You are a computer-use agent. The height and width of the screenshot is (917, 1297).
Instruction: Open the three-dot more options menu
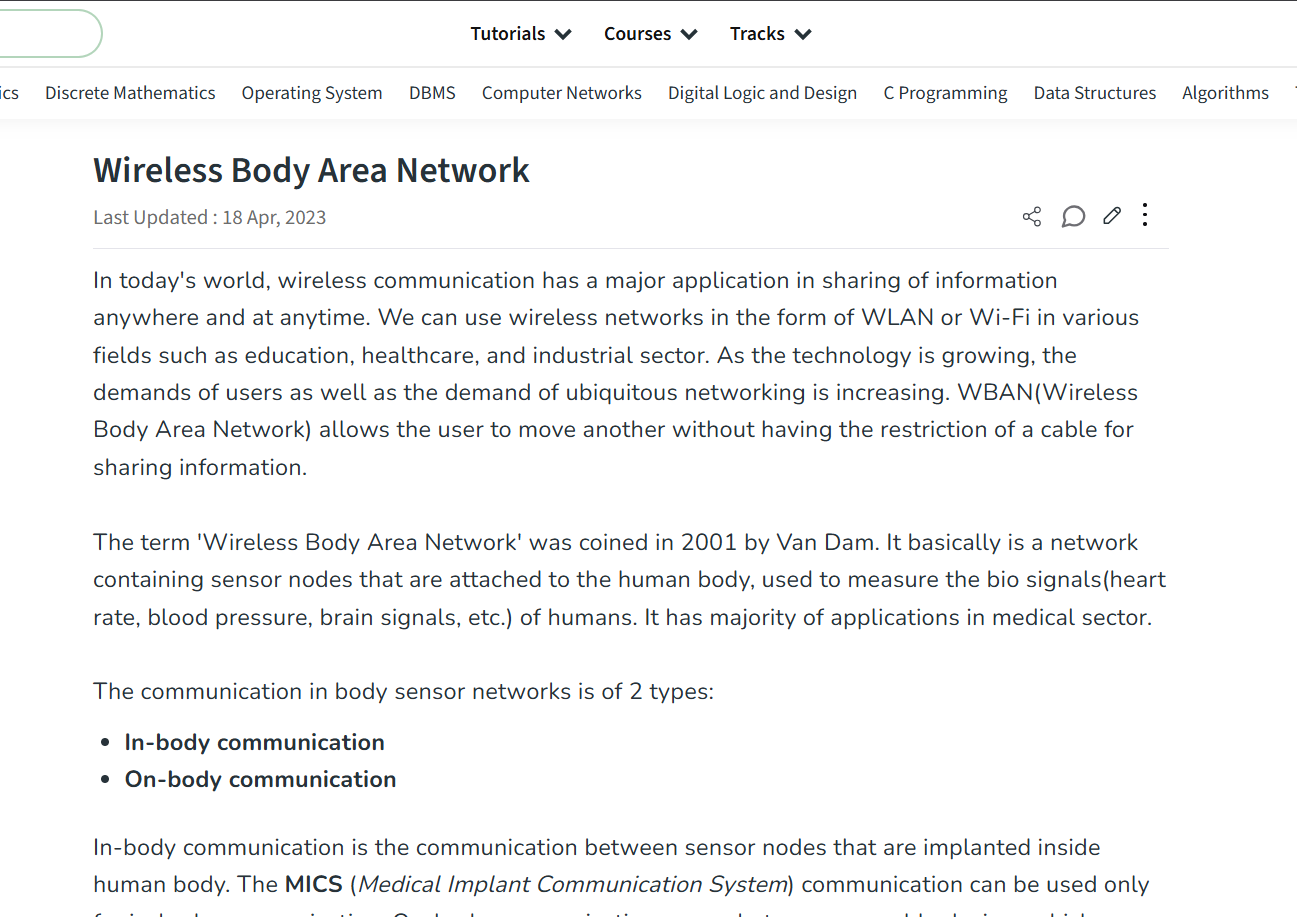[1145, 215]
